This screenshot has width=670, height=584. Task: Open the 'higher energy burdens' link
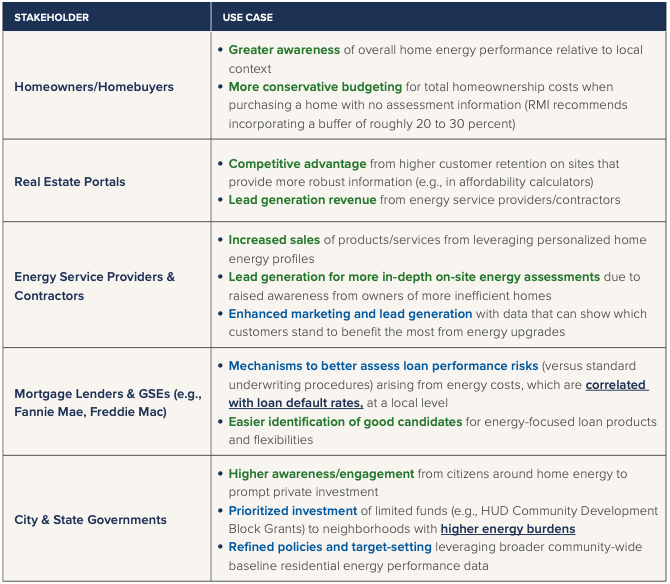508,529
